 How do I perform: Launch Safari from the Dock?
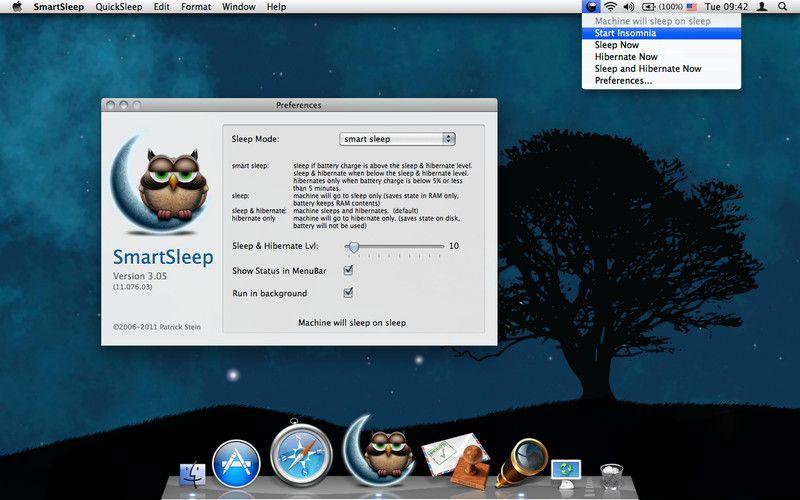pyautogui.click(x=301, y=453)
